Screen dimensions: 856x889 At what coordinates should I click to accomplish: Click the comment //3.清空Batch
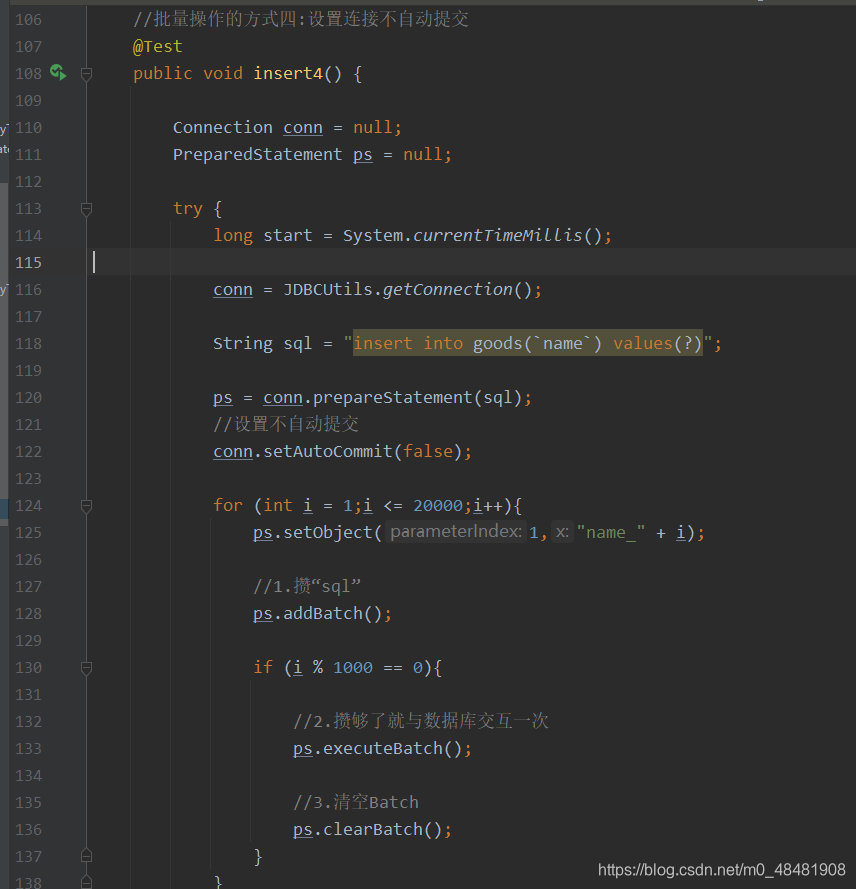pos(356,802)
